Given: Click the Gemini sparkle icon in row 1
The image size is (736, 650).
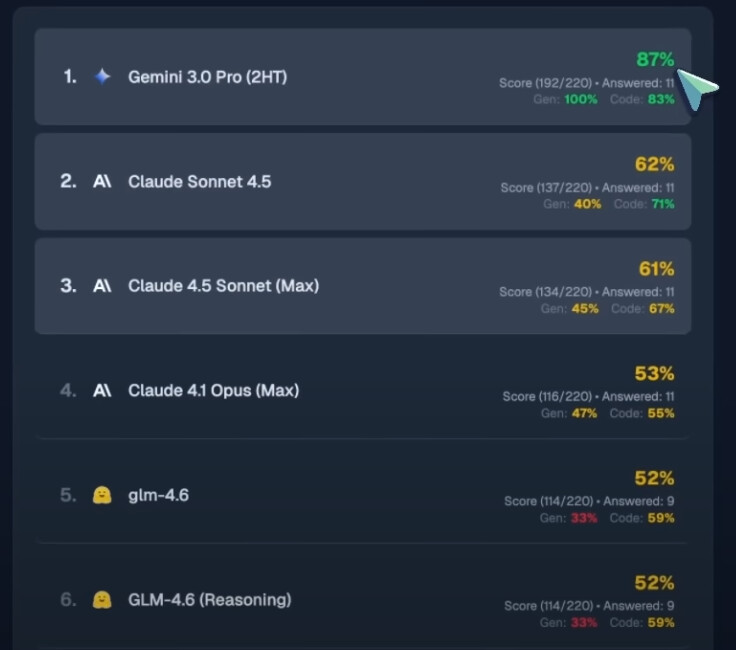Looking at the screenshot, I should click(x=102, y=76).
